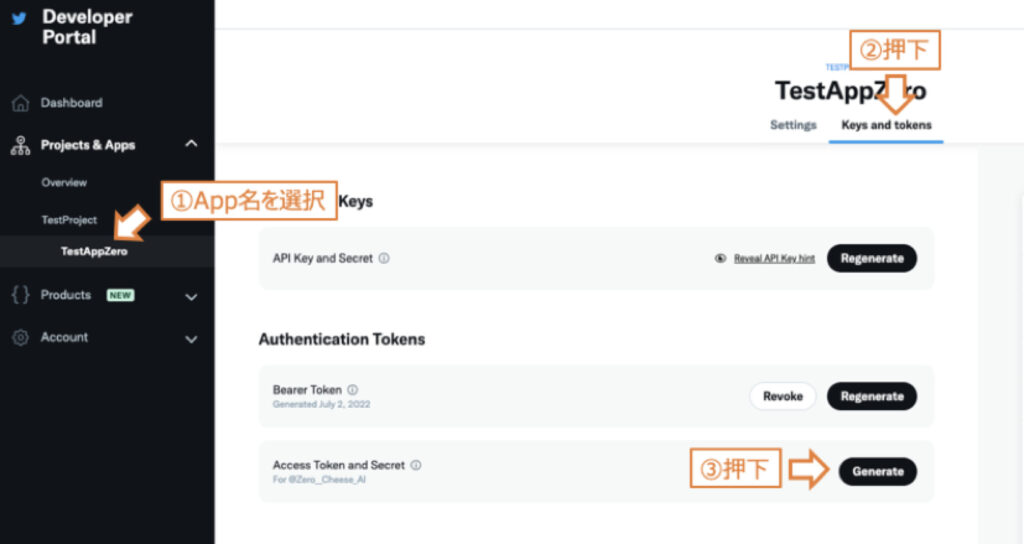This screenshot has width=1024, height=544.
Task: Open the Account menu item
Action: (64, 337)
